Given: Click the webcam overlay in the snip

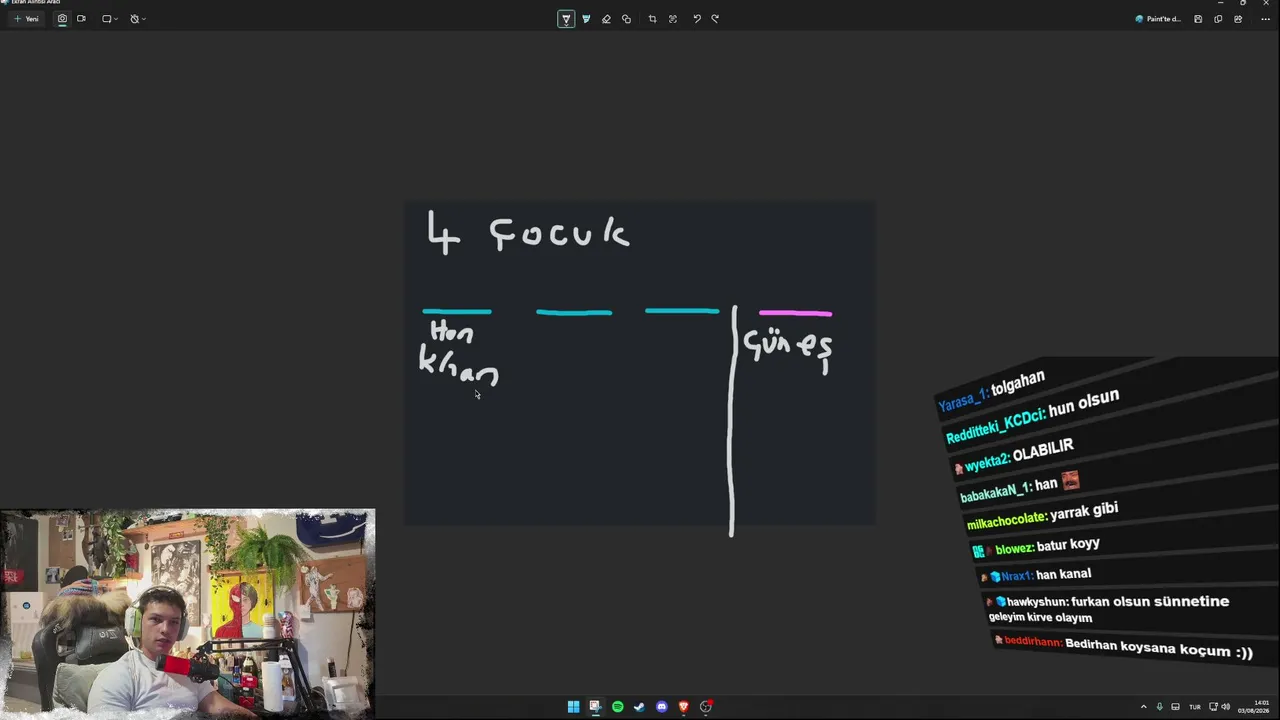Looking at the screenshot, I should point(188,613).
